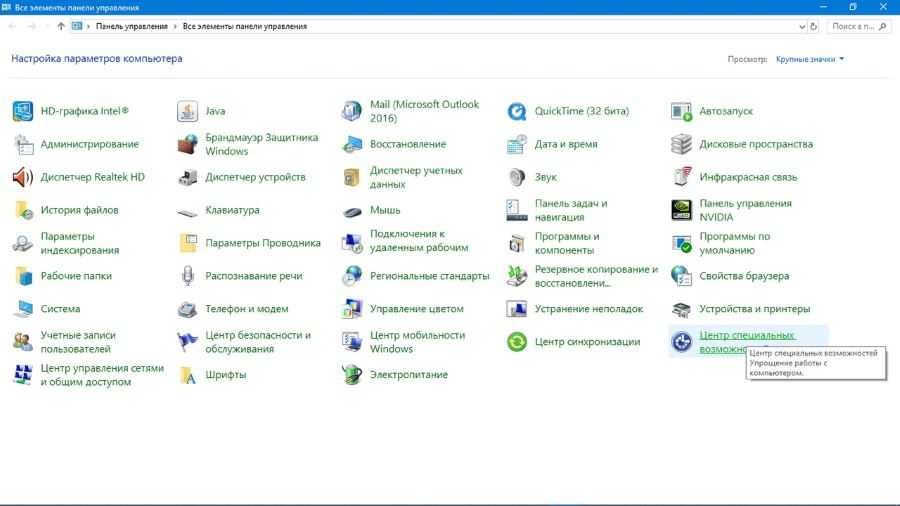Open Диспетчер Realtek HD speaker icon

point(23,177)
